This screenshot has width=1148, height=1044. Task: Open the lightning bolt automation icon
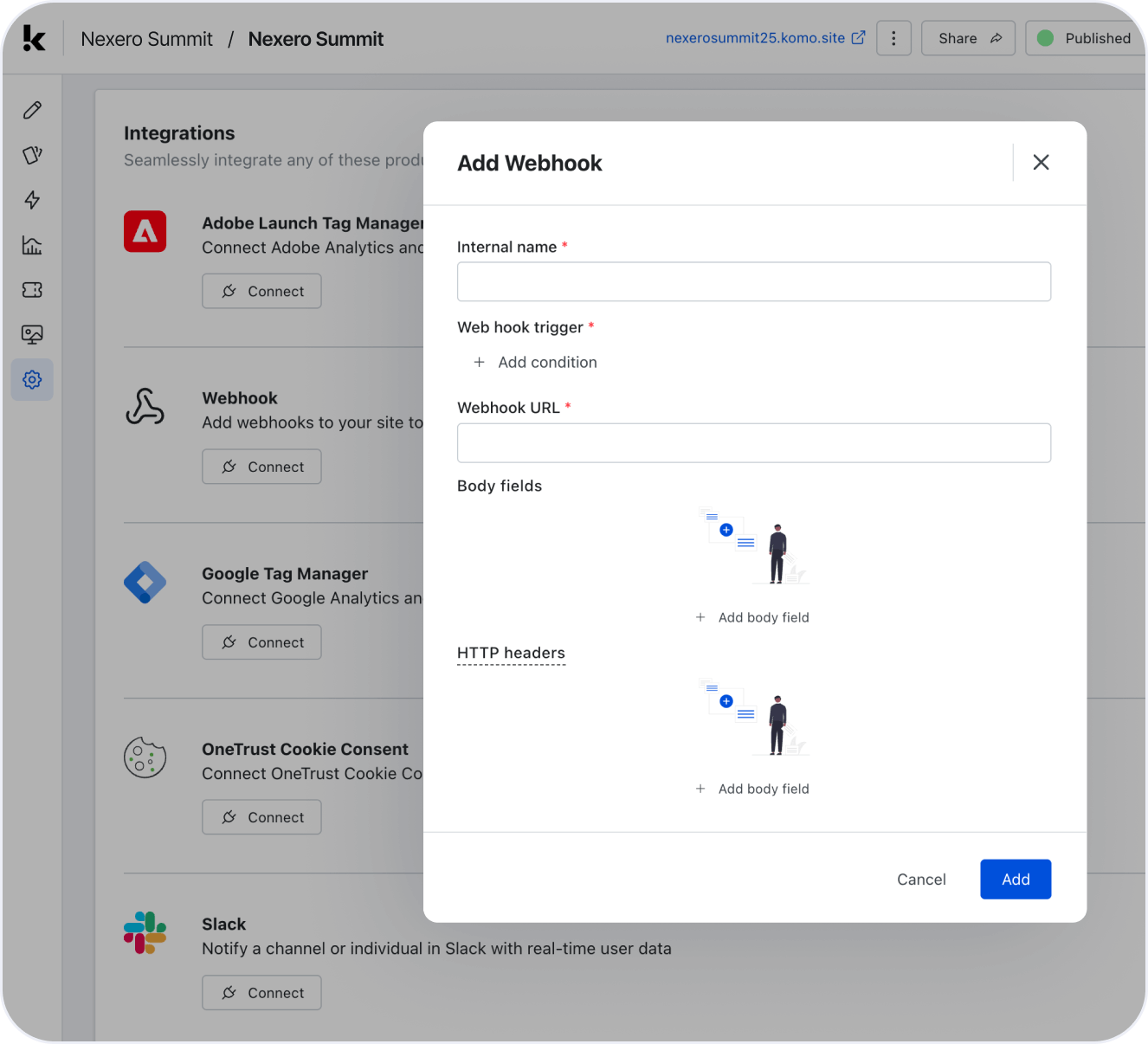pos(32,200)
